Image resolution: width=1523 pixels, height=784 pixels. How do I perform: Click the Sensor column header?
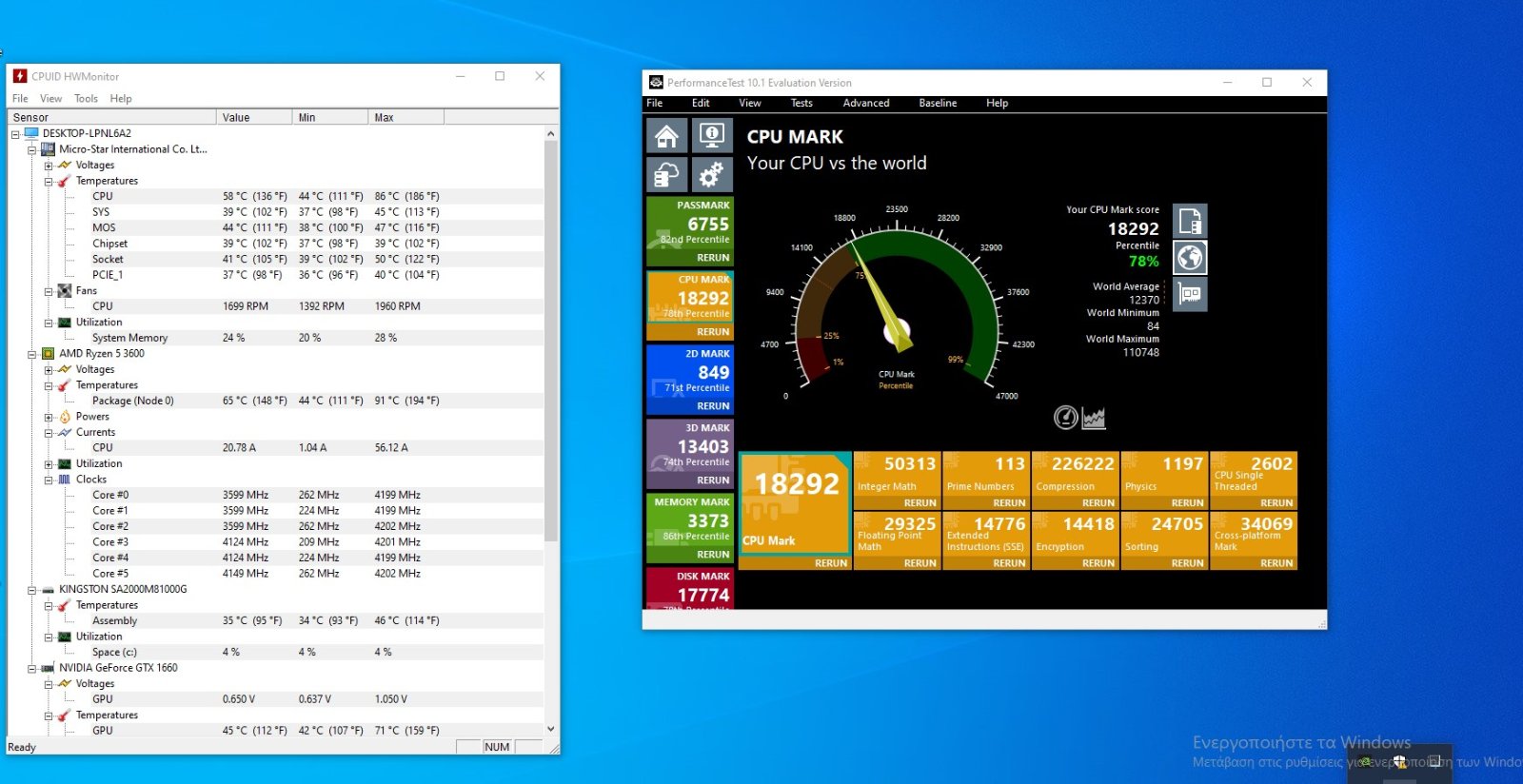pyautogui.click(x=112, y=117)
